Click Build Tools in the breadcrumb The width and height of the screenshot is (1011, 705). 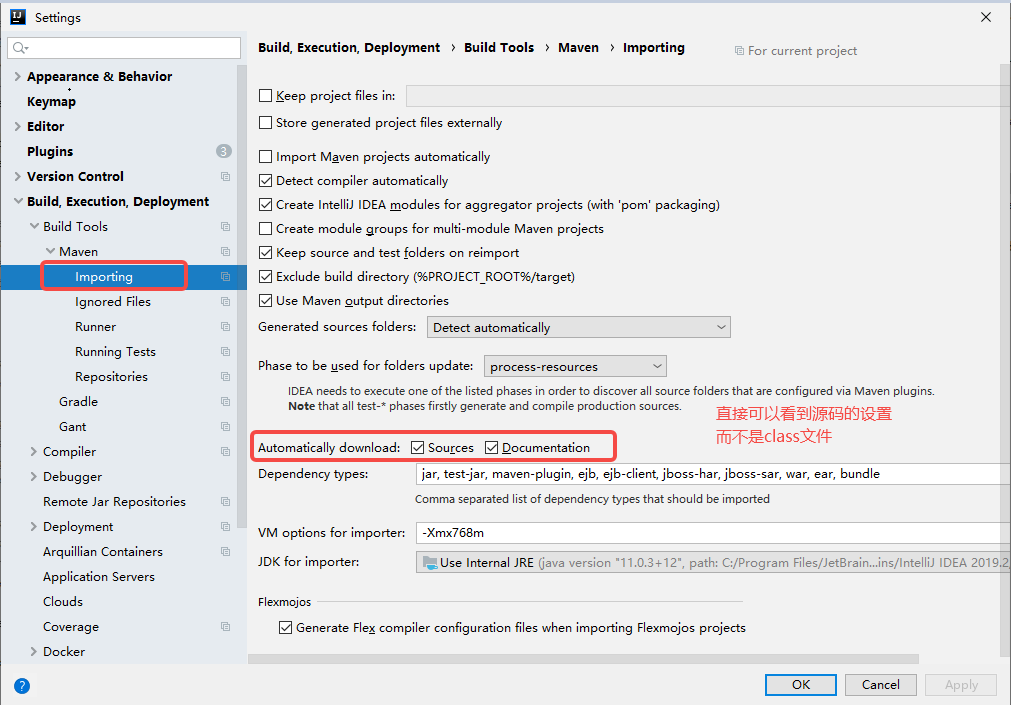point(499,48)
